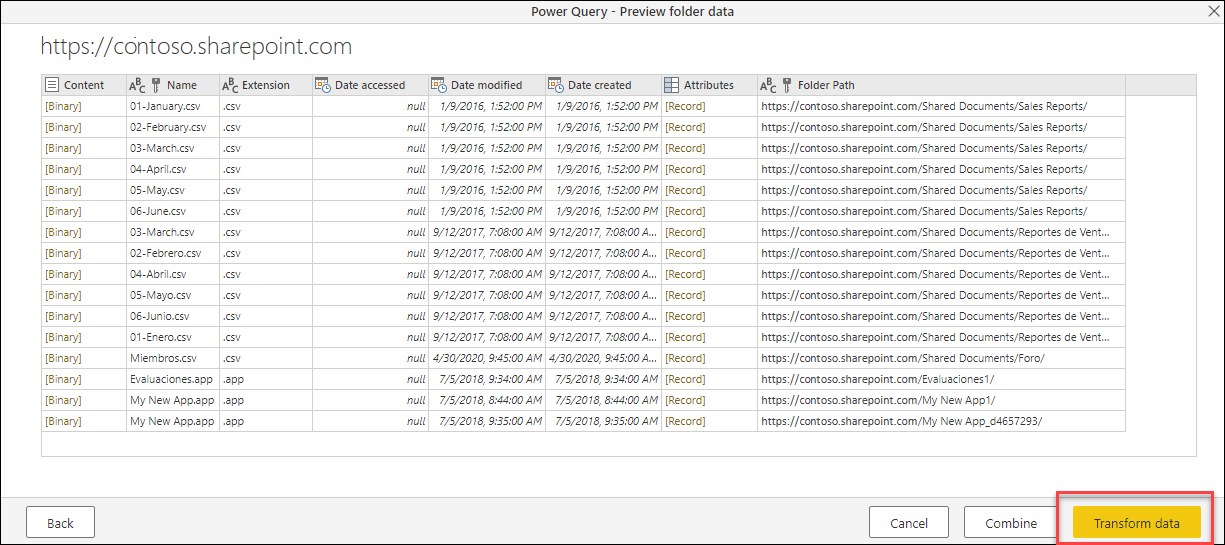Click the Date created datetime type icon
The width and height of the screenshot is (1225, 545).
pos(555,85)
